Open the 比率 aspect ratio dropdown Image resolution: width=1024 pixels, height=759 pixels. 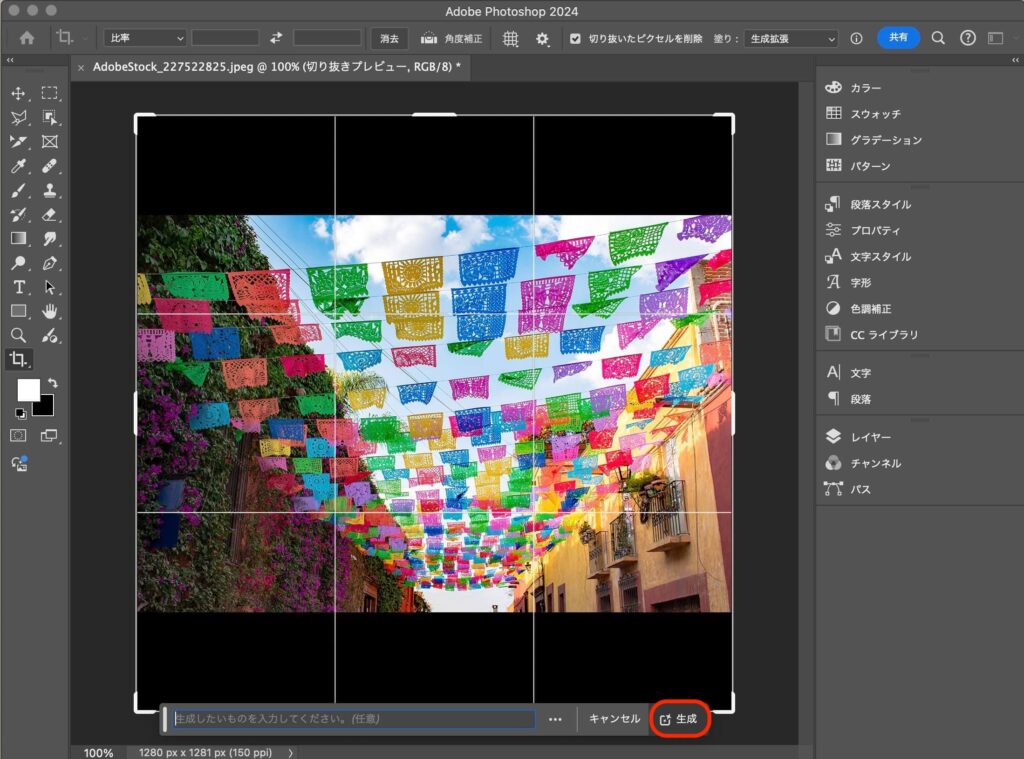[146, 38]
